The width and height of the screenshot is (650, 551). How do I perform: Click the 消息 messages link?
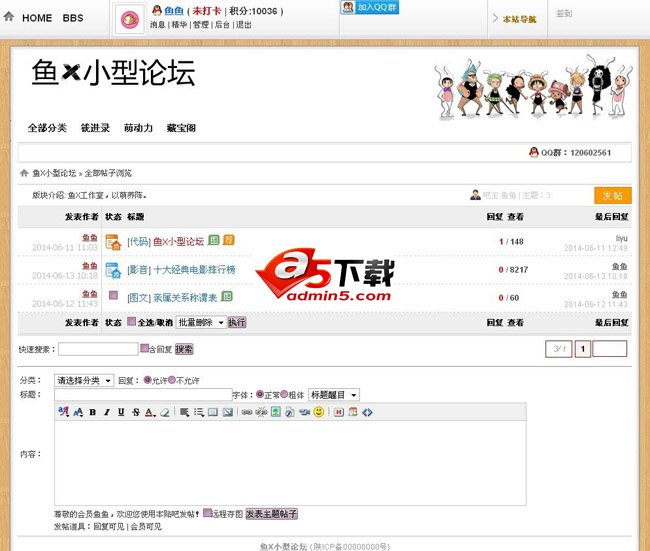click(x=158, y=24)
